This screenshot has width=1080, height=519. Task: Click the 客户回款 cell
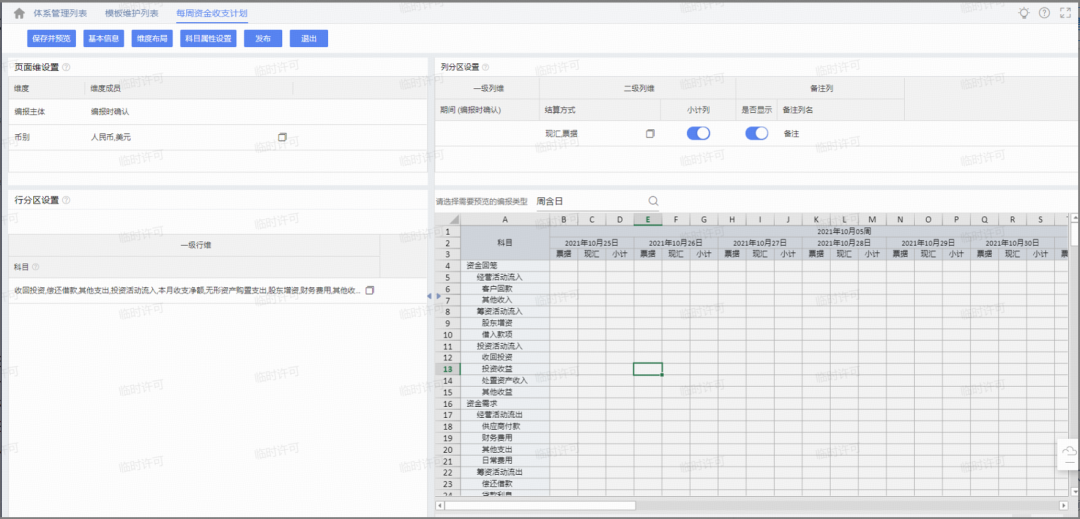coord(505,288)
